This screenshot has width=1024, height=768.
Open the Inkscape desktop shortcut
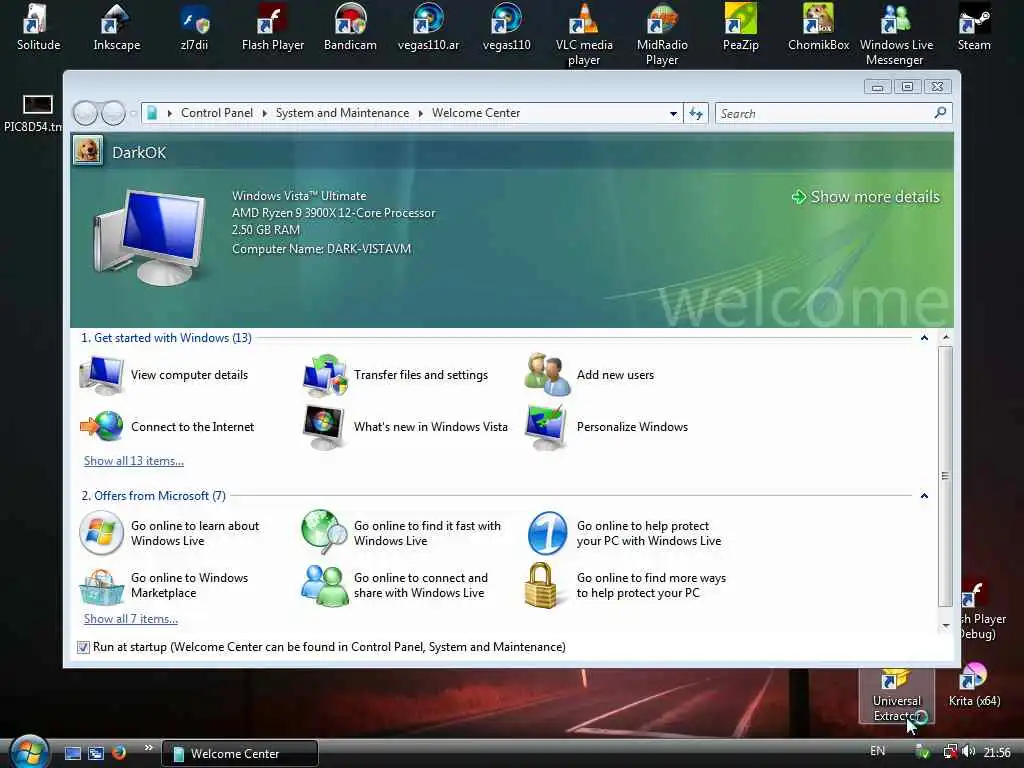[116, 27]
